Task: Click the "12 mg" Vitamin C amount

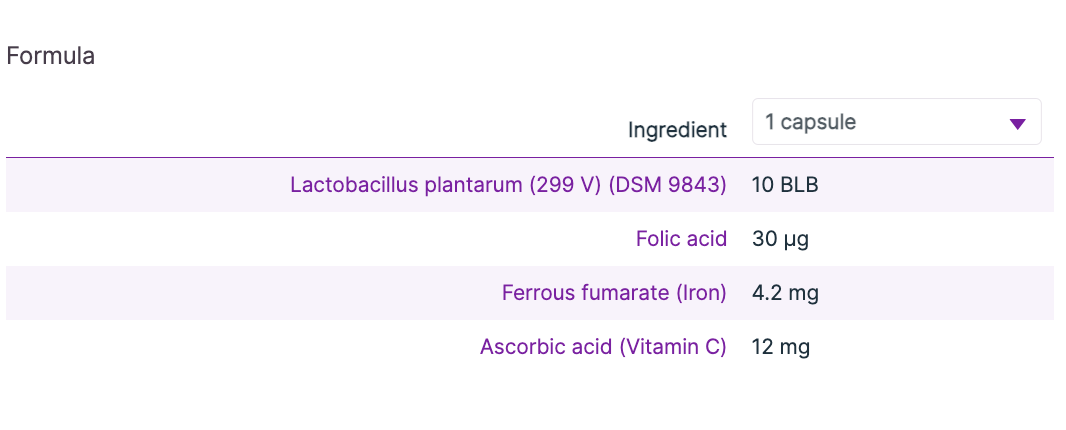Action: click(x=780, y=347)
